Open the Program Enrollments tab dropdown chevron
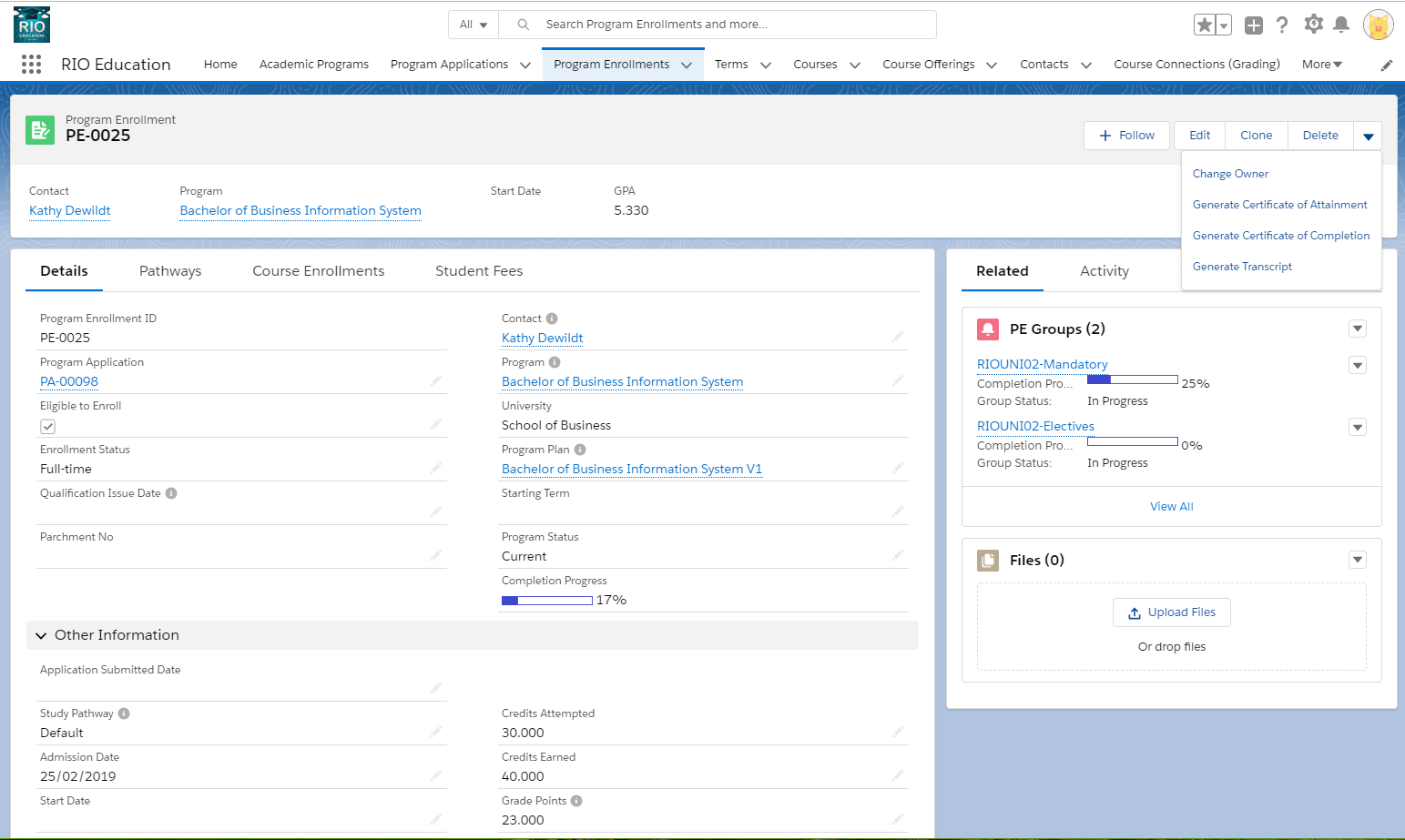The image size is (1405, 840). pyautogui.click(x=687, y=66)
